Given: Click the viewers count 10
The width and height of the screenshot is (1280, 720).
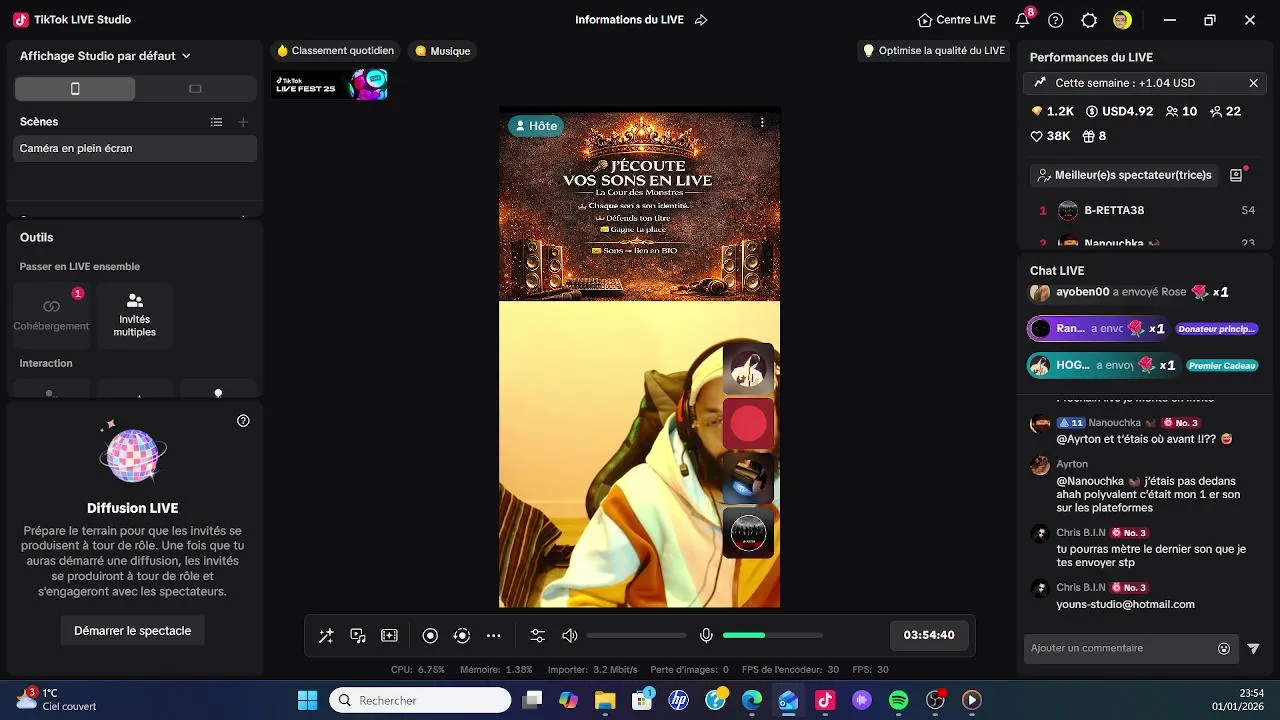Looking at the screenshot, I should pos(1181,111).
